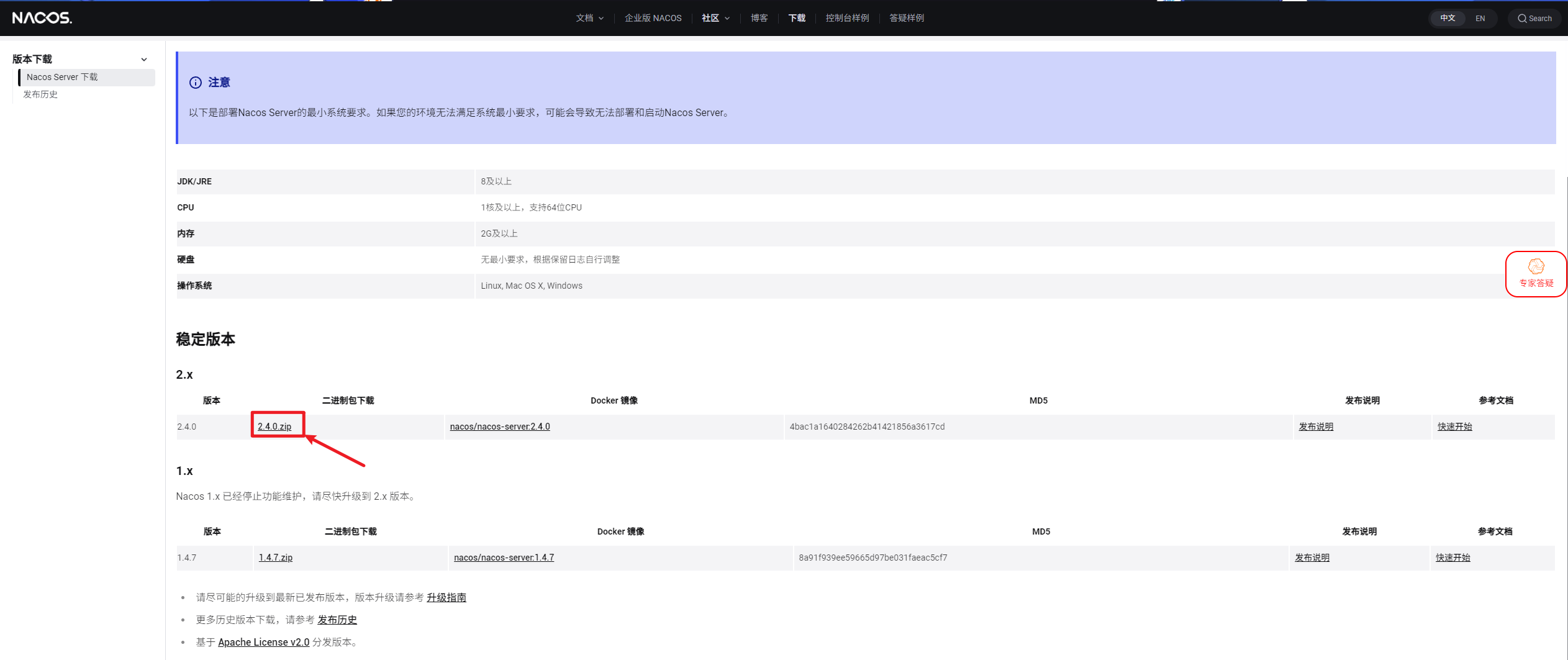The height and width of the screenshot is (660, 1568).
Task: Open nacos/nacos-server:1.4.7 Docker image link
Action: point(504,558)
